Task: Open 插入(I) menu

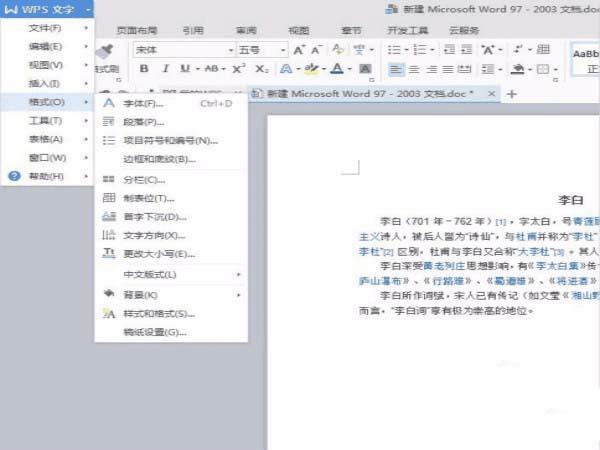Action: [47, 83]
